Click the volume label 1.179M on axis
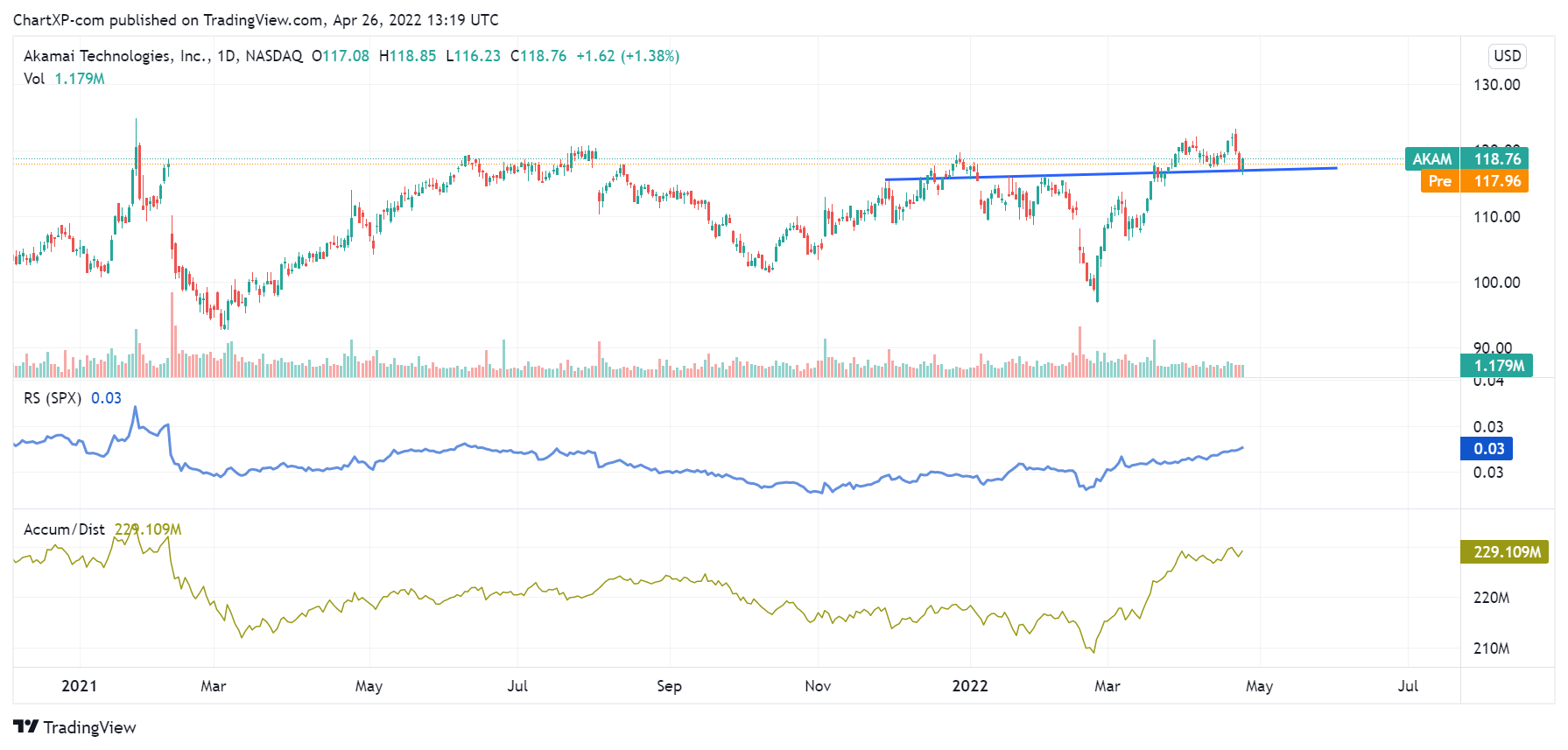 point(1496,366)
